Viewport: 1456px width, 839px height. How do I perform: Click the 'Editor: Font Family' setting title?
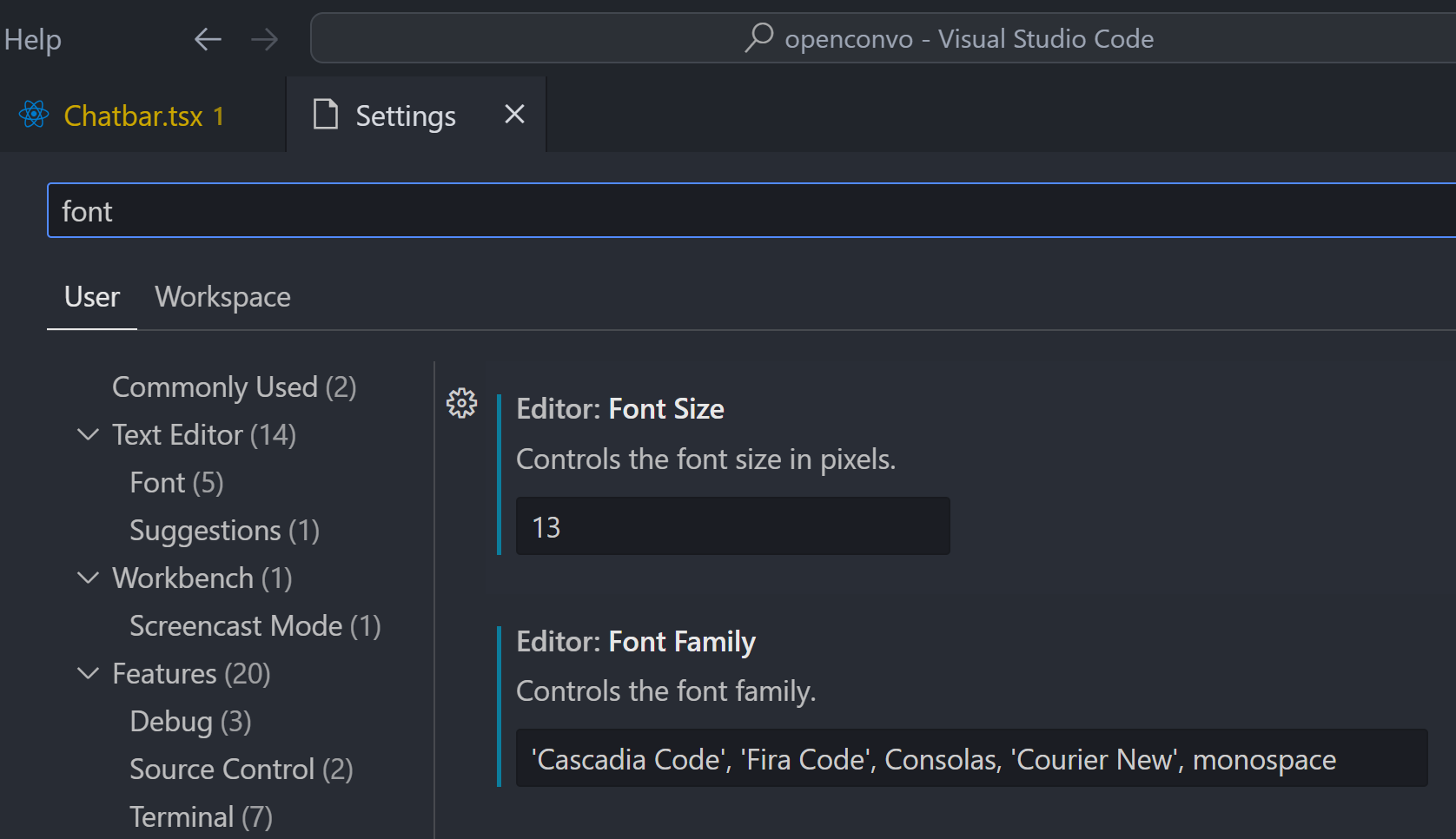coord(636,642)
